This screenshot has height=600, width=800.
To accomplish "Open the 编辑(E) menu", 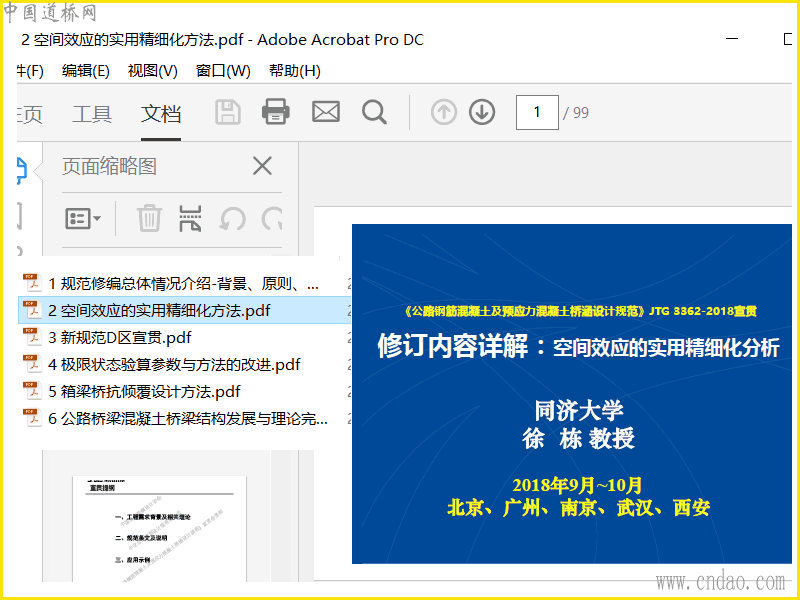I will [x=86, y=71].
